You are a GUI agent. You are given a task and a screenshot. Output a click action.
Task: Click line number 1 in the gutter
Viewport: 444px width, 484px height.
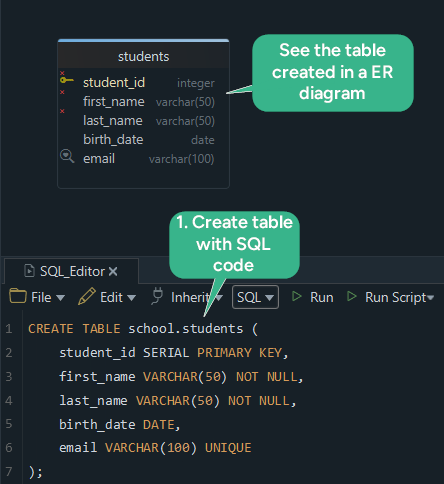click(x=9, y=329)
